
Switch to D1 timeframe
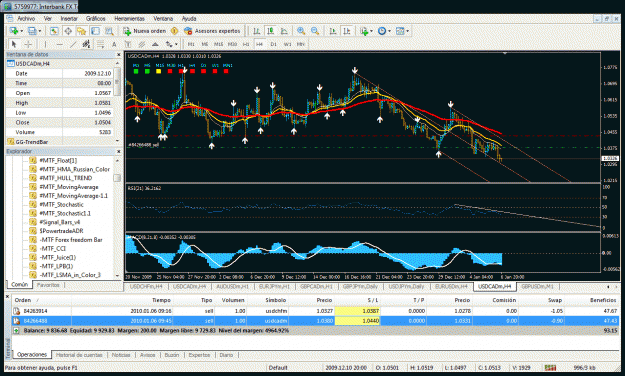click(273, 44)
